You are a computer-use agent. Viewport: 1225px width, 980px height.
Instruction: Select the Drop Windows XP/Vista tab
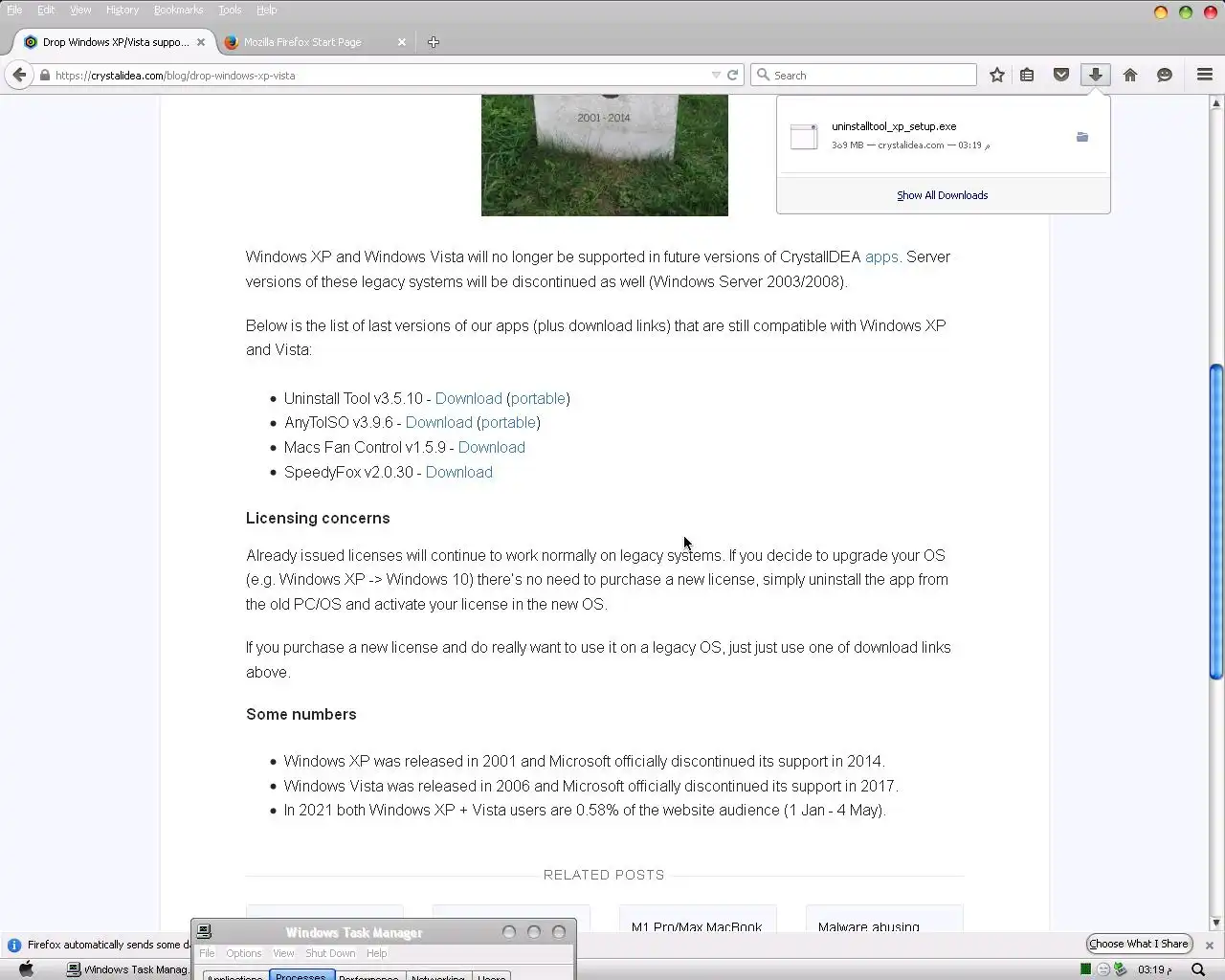click(115, 42)
